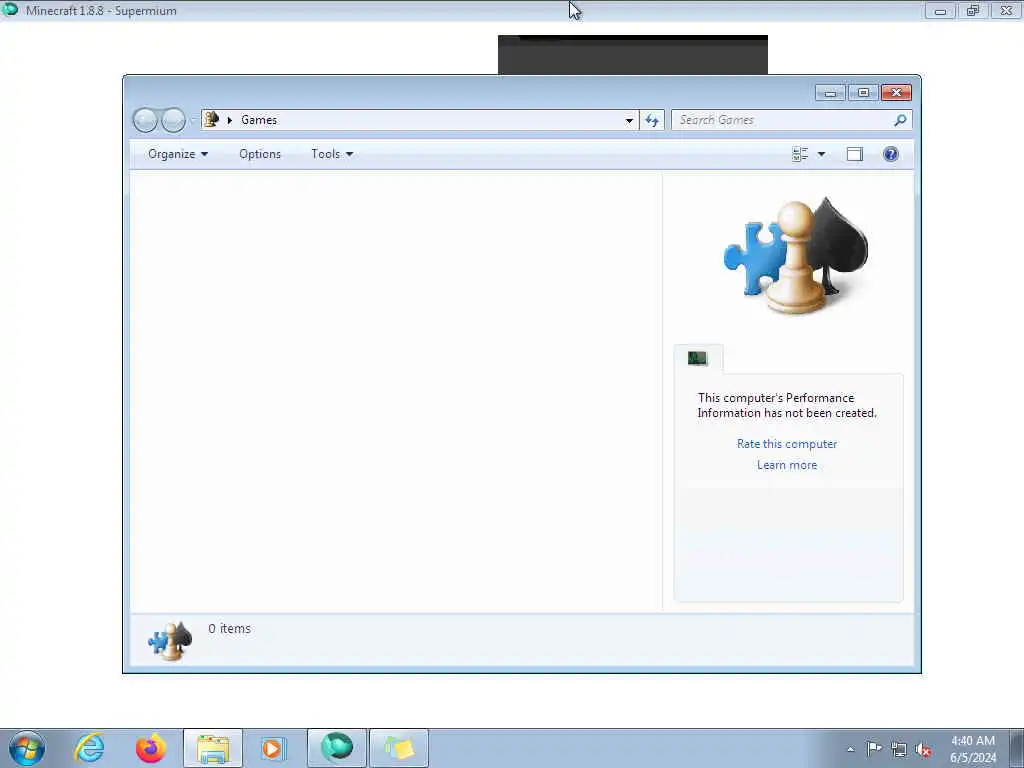1024x768 pixels.
Task: Click the Games breadcrumb in address bar
Action: click(259, 120)
